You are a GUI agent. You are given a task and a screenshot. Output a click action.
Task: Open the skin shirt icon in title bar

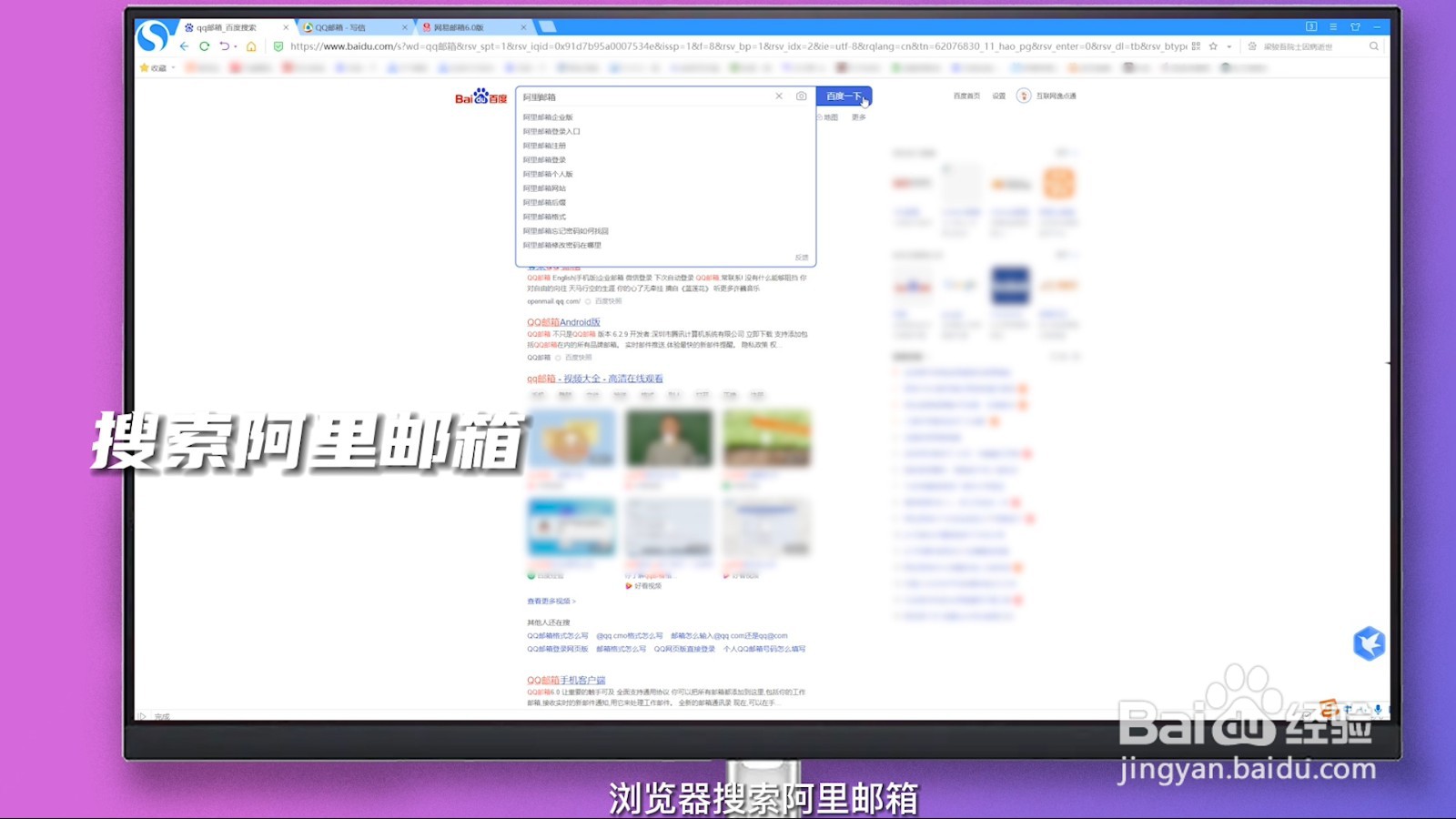pyautogui.click(x=1355, y=26)
